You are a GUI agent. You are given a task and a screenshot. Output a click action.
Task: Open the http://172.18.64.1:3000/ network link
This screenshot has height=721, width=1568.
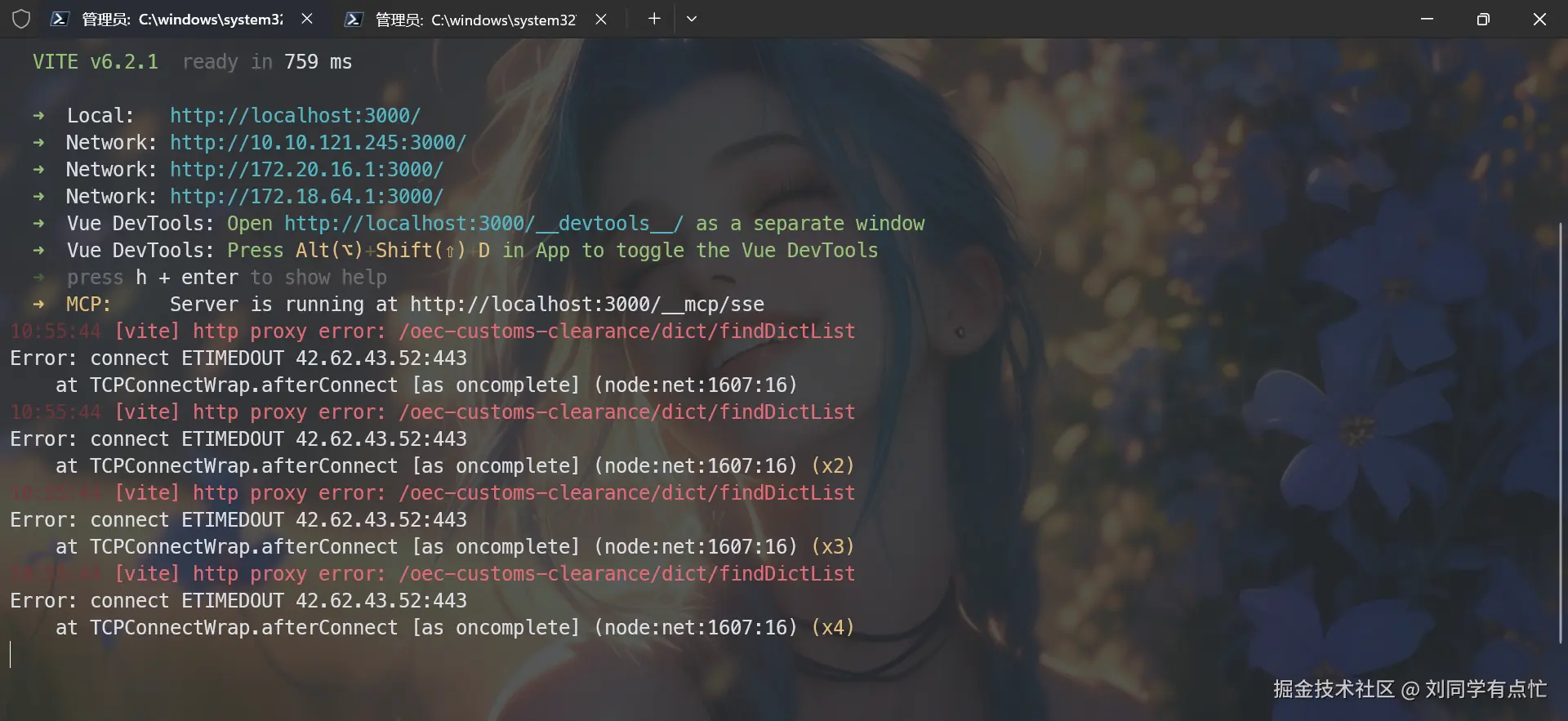(x=306, y=197)
